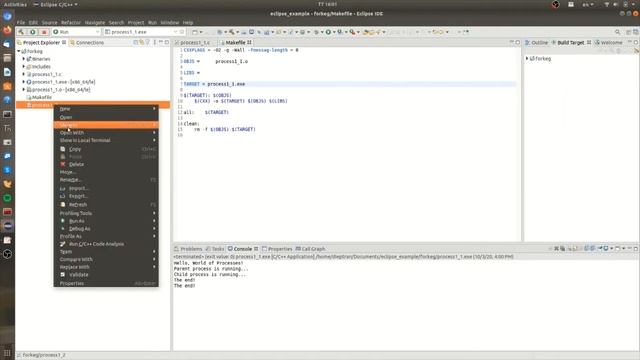640x360 pixels.
Task: Open the Search menu
Action: pyautogui.click(x=116, y=22)
